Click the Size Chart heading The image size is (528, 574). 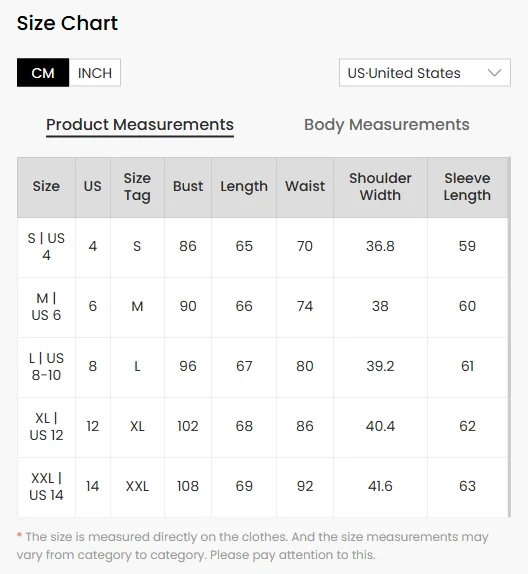pos(67,23)
